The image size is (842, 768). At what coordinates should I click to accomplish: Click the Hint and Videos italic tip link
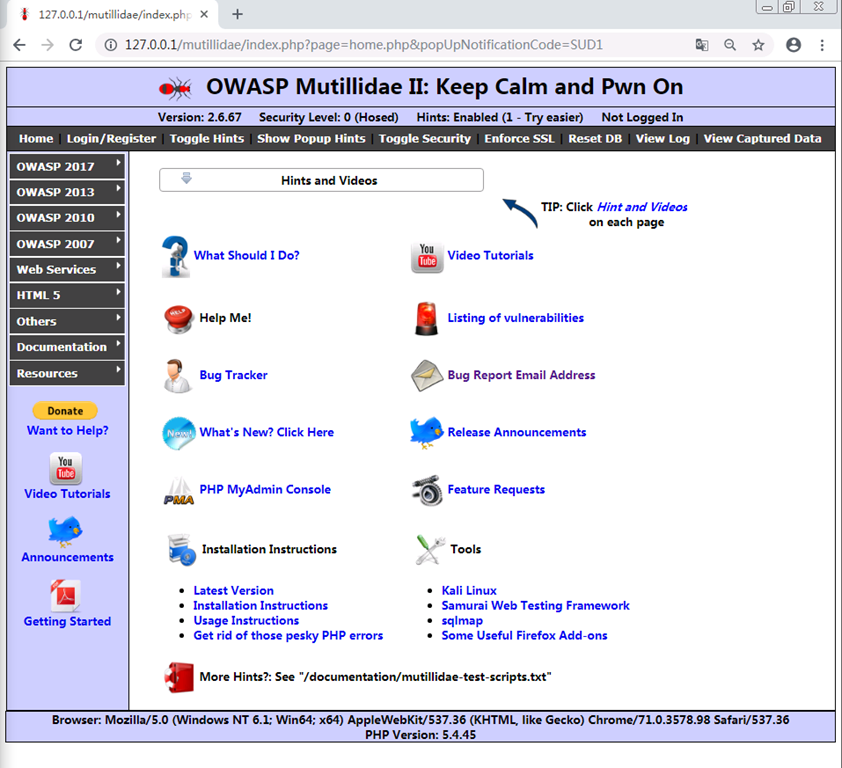tap(642, 207)
